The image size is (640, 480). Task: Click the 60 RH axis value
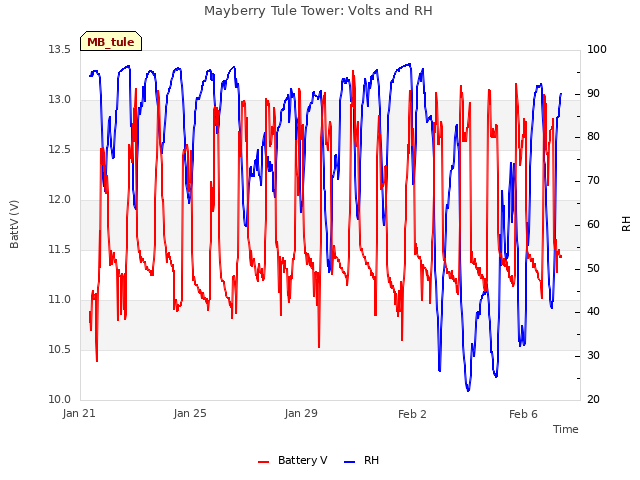click(x=593, y=224)
